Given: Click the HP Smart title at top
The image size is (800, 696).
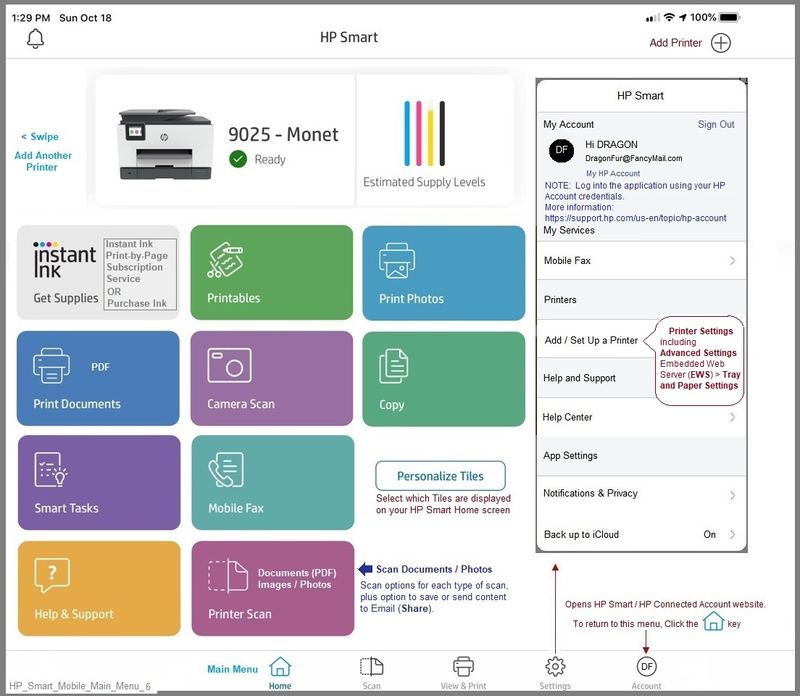Looking at the screenshot, I should 349,37.
